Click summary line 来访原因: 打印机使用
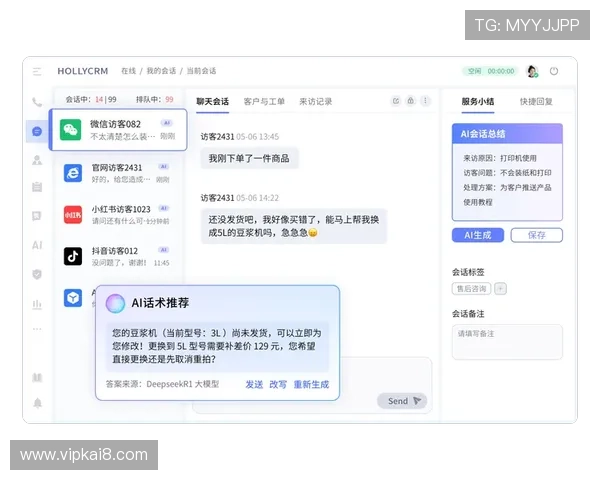This screenshot has height=480, width=600. click(500, 158)
